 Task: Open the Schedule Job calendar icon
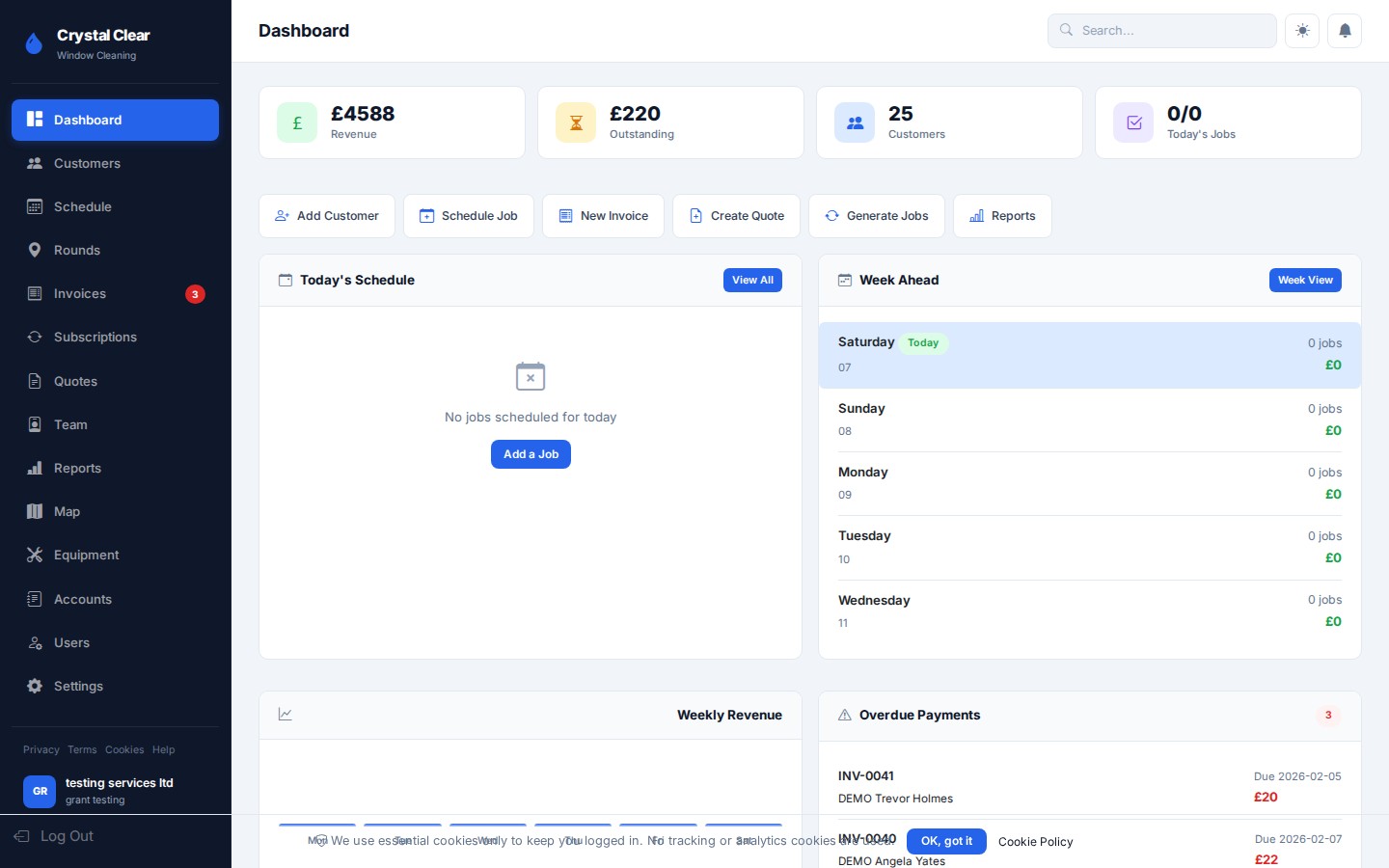click(x=427, y=216)
